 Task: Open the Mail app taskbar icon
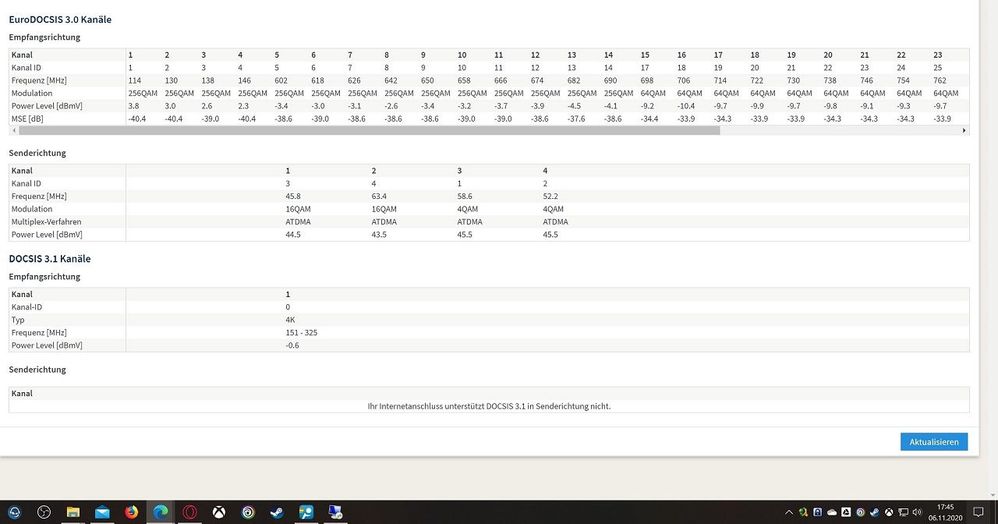tap(102, 513)
